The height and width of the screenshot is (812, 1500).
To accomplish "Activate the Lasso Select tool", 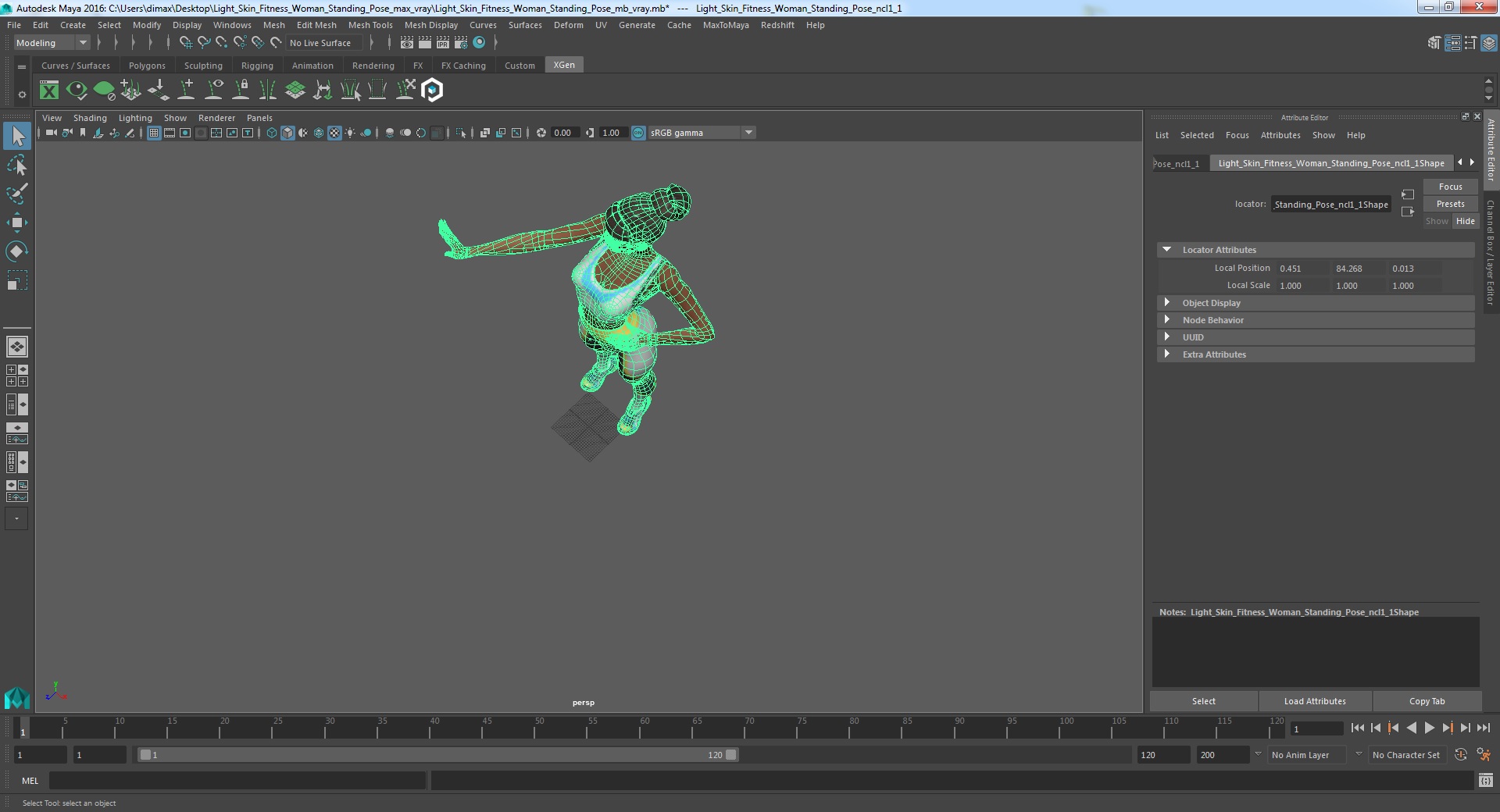I will pos(17,165).
